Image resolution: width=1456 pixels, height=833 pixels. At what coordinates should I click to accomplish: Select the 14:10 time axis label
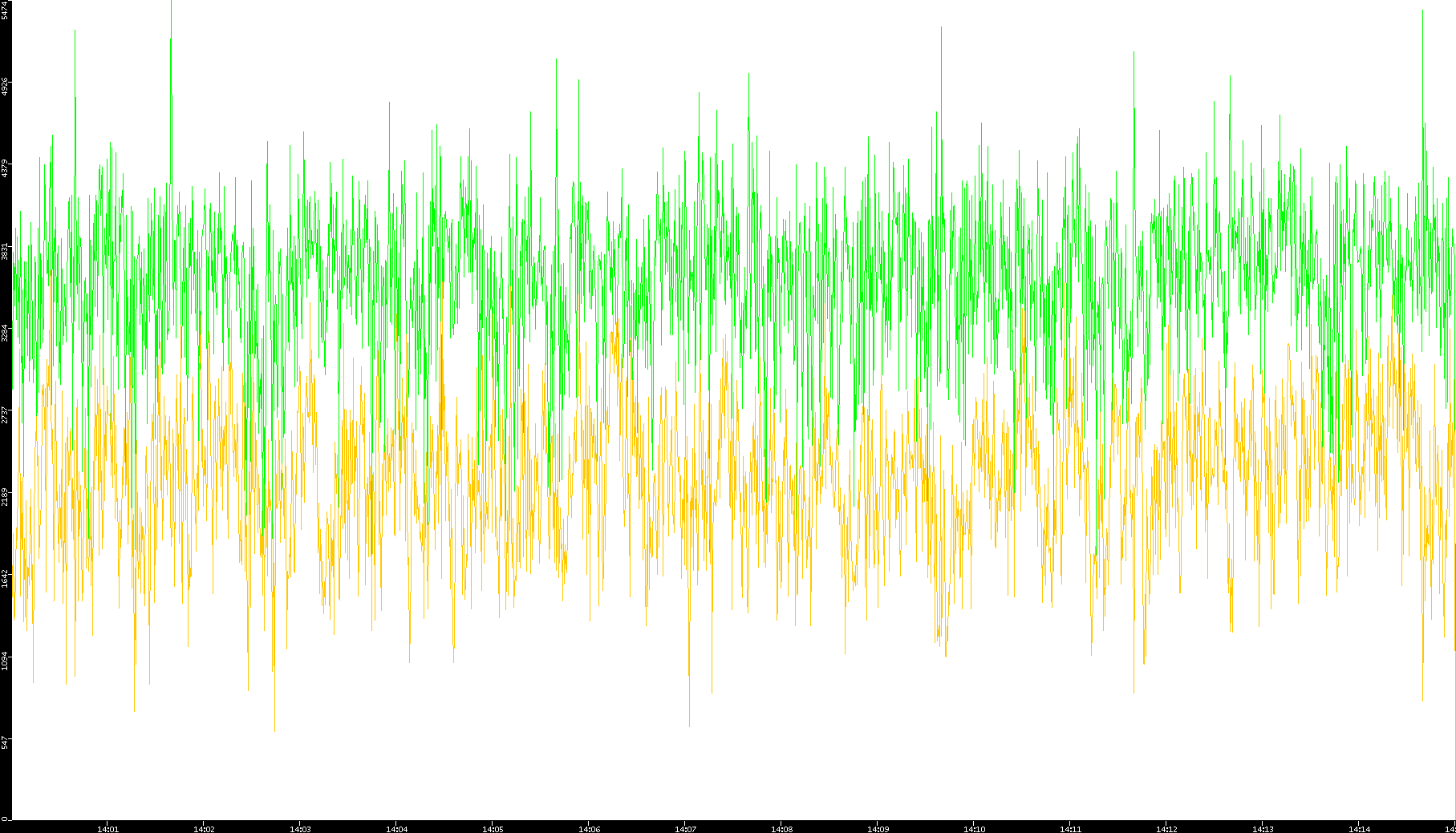coord(974,829)
